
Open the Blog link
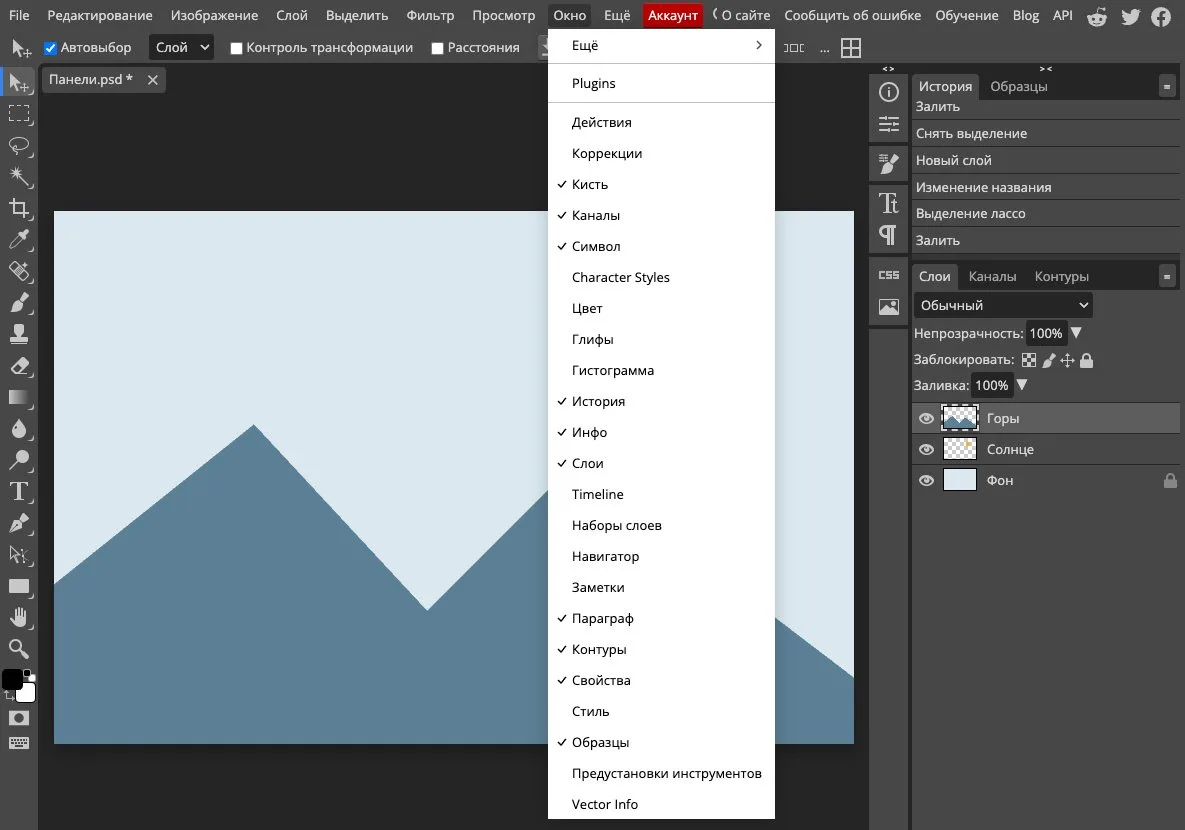(x=1026, y=15)
